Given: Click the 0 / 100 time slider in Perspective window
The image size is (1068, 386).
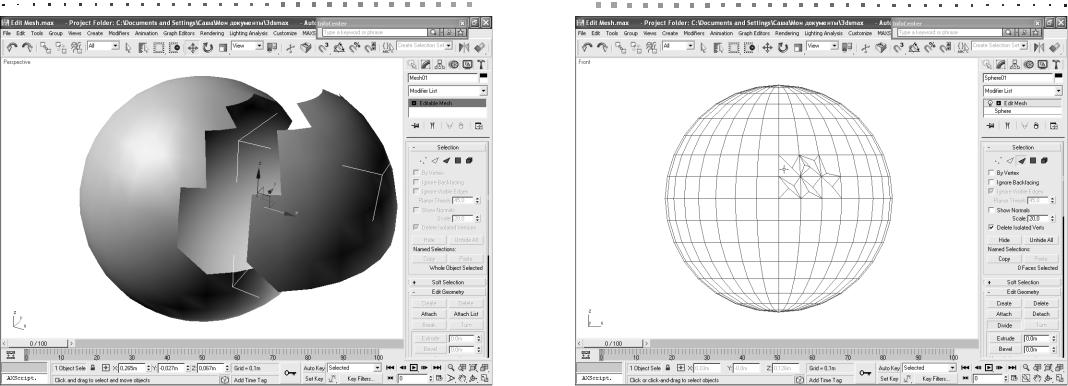Looking at the screenshot, I should (x=37, y=343).
